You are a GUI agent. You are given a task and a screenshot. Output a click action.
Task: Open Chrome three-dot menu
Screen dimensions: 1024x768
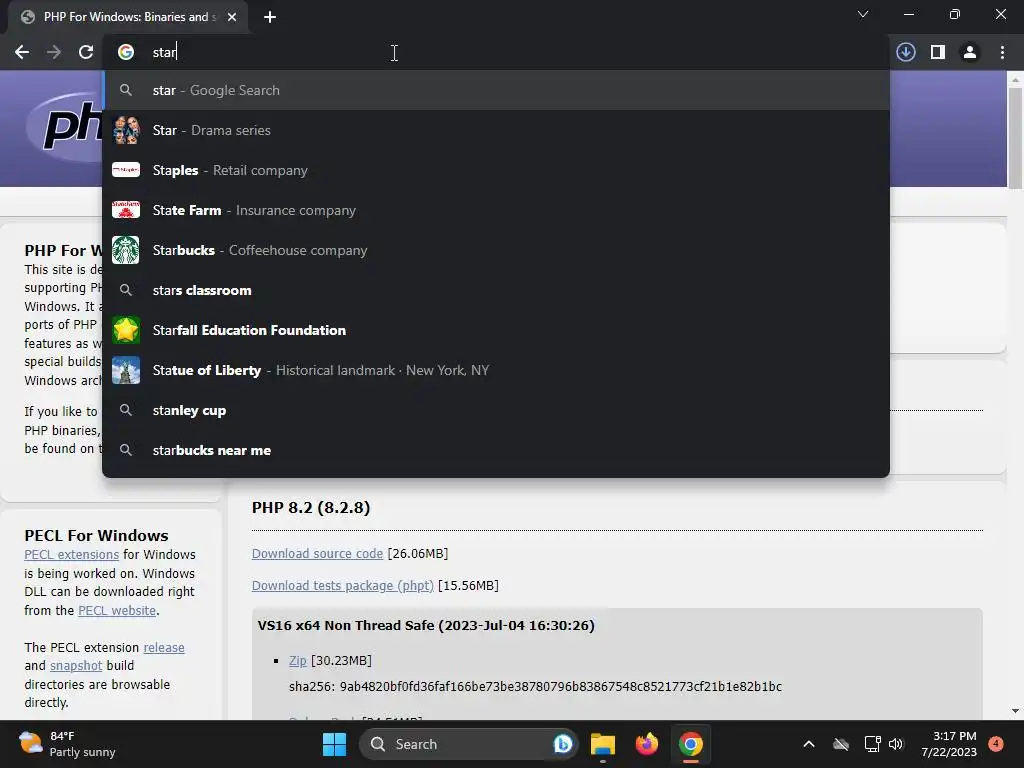click(x=1002, y=52)
